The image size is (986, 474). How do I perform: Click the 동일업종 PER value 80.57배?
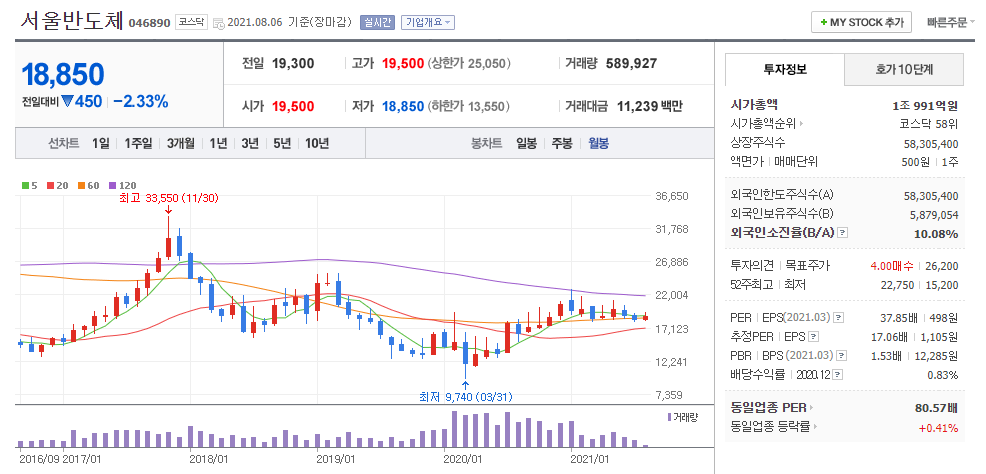(937, 409)
